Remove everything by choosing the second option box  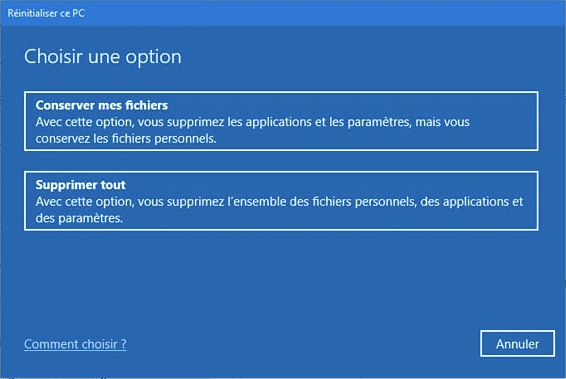click(281, 201)
